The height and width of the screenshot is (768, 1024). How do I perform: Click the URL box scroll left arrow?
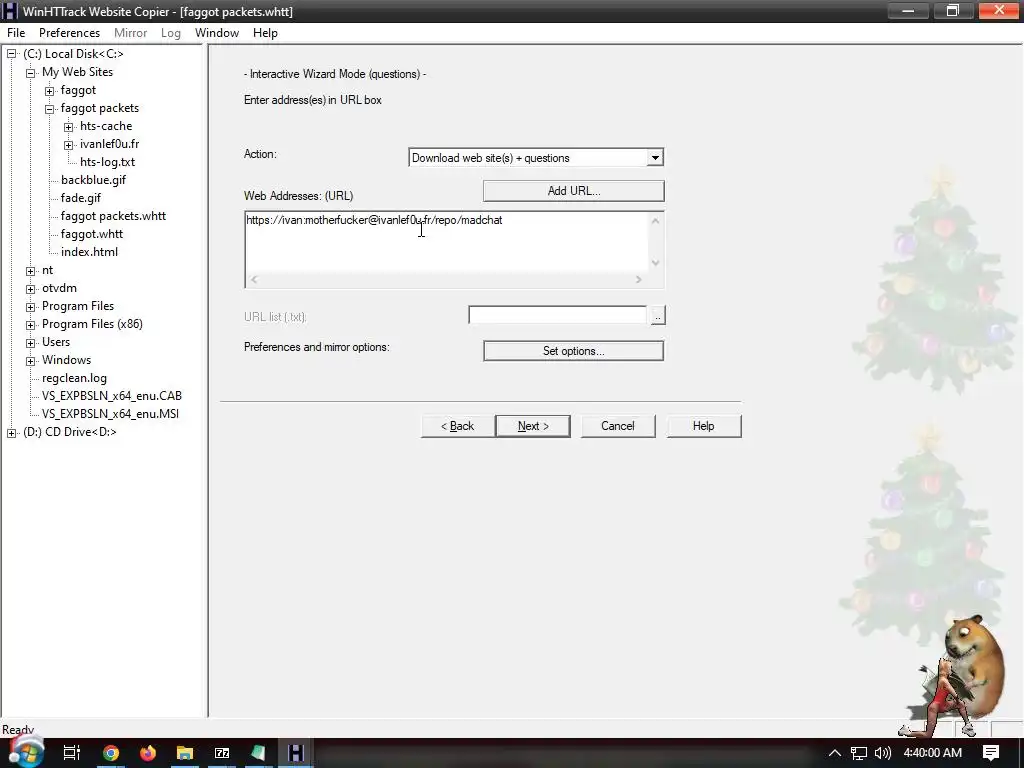point(254,280)
